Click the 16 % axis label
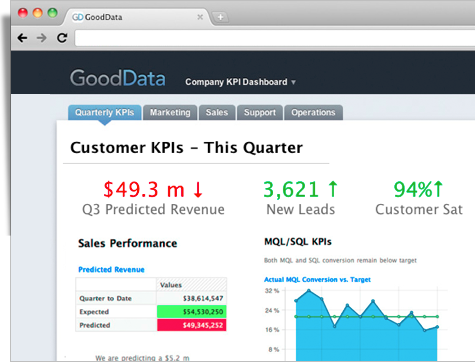Screen dimensions: 475x362 pyautogui.click(x=272, y=330)
